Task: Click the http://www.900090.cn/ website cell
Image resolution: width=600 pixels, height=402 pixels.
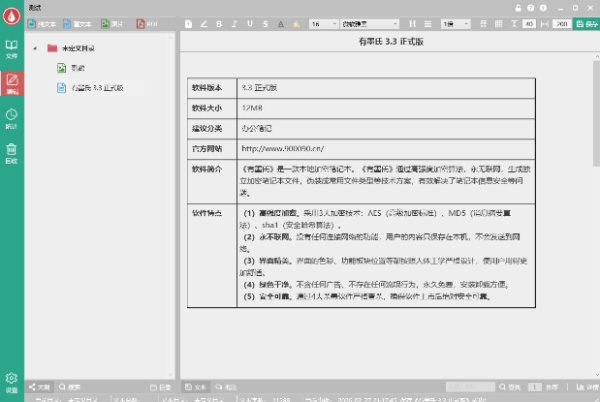Action: (386, 148)
